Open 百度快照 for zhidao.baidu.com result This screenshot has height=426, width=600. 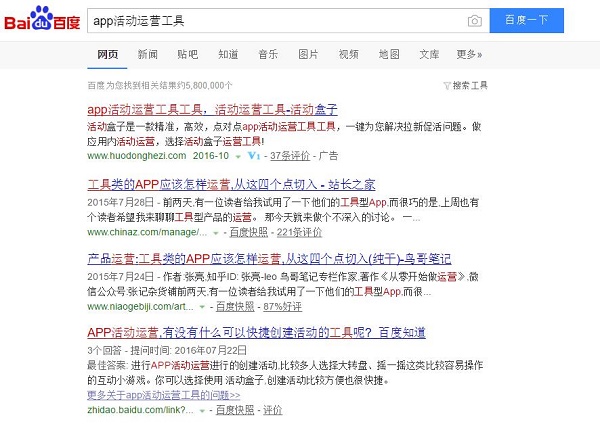point(235,410)
